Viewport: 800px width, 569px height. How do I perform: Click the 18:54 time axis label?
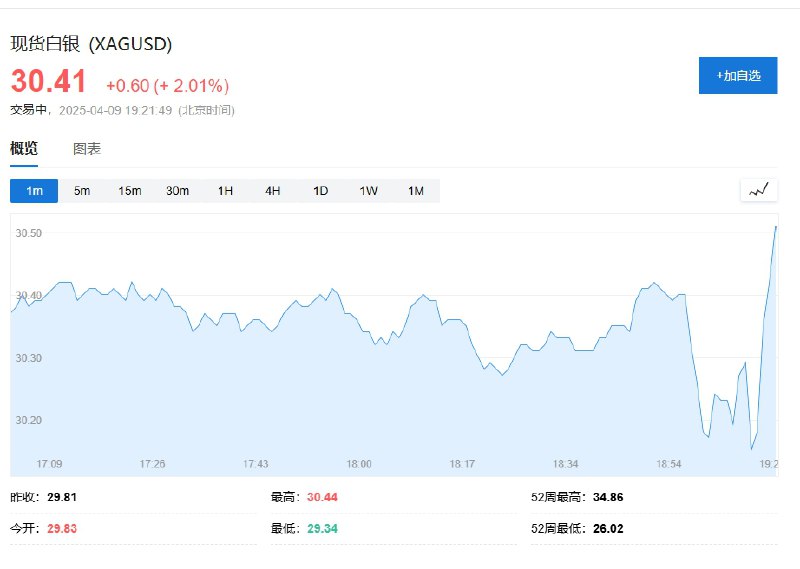point(668,464)
